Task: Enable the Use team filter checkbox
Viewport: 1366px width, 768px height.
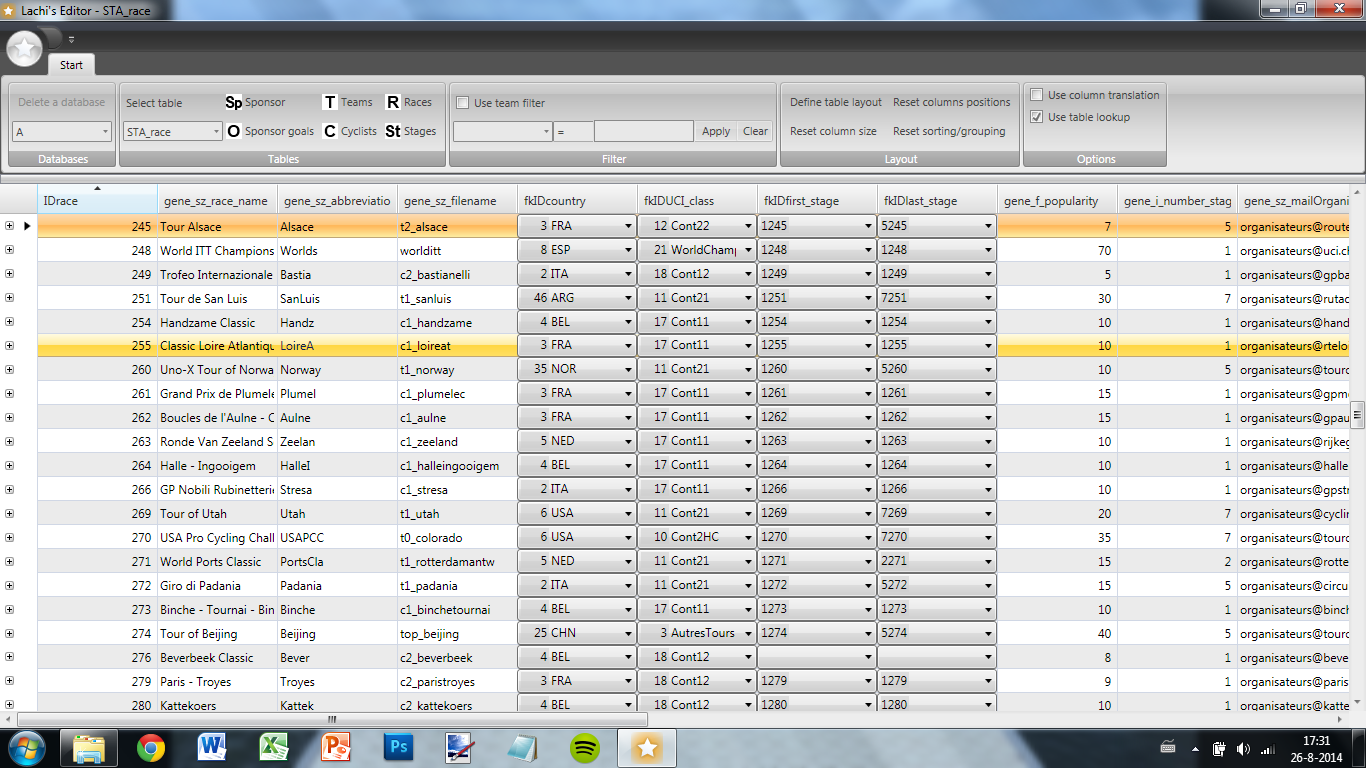Action: 463,103
